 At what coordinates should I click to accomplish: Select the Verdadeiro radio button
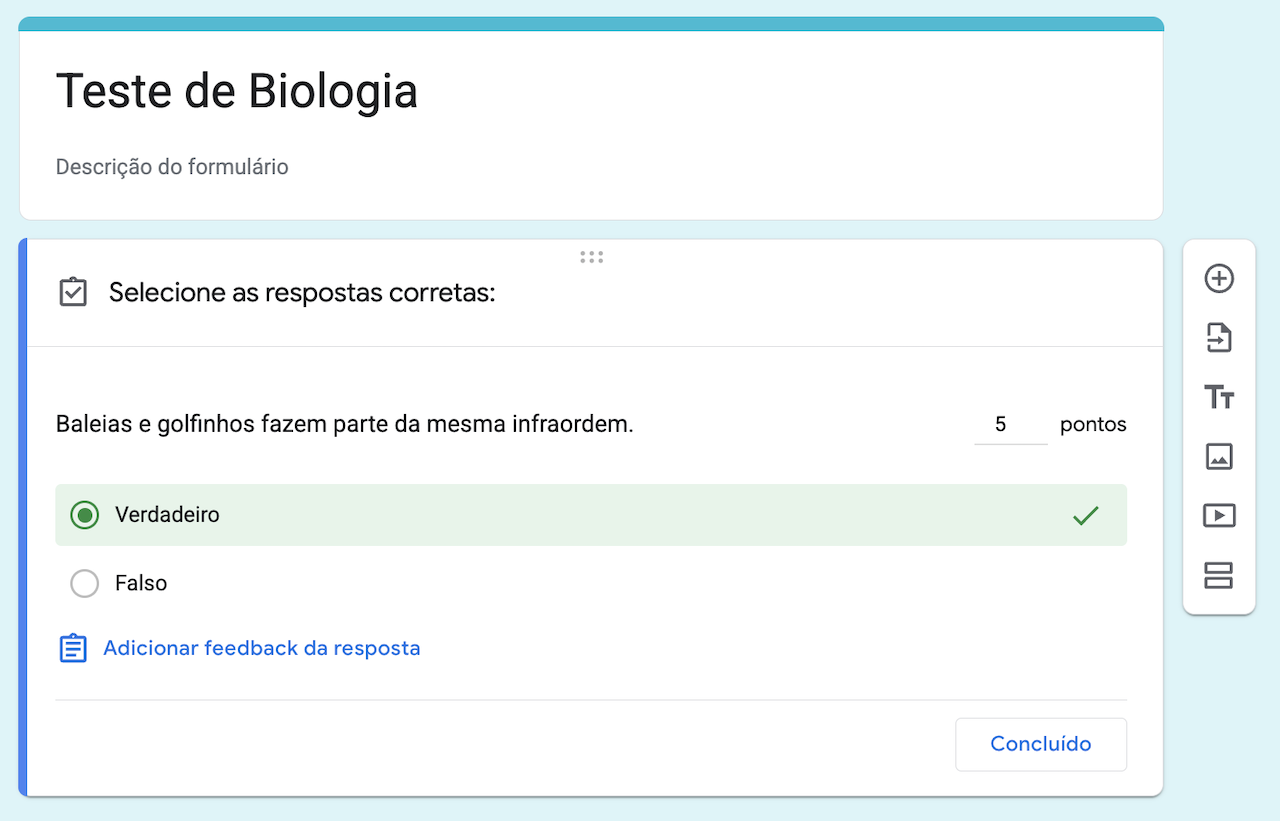tap(85, 515)
